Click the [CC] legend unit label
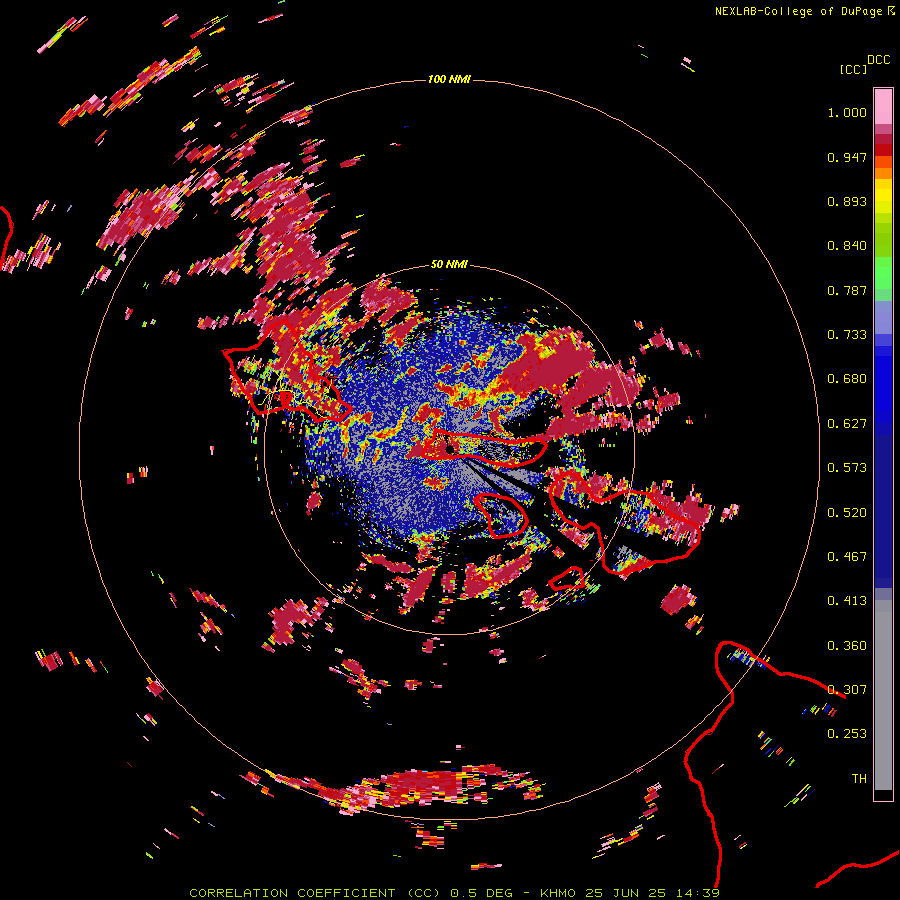This screenshot has height=900, width=900. coord(854,69)
